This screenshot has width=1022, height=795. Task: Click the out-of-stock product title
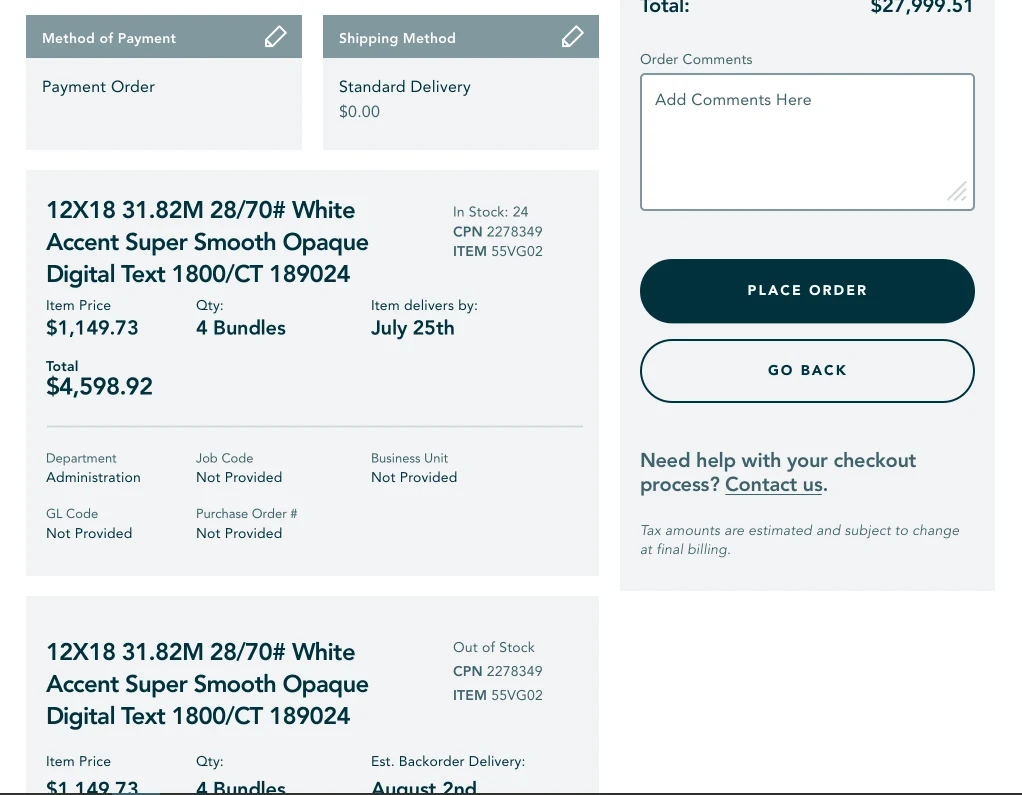point(207,684)
